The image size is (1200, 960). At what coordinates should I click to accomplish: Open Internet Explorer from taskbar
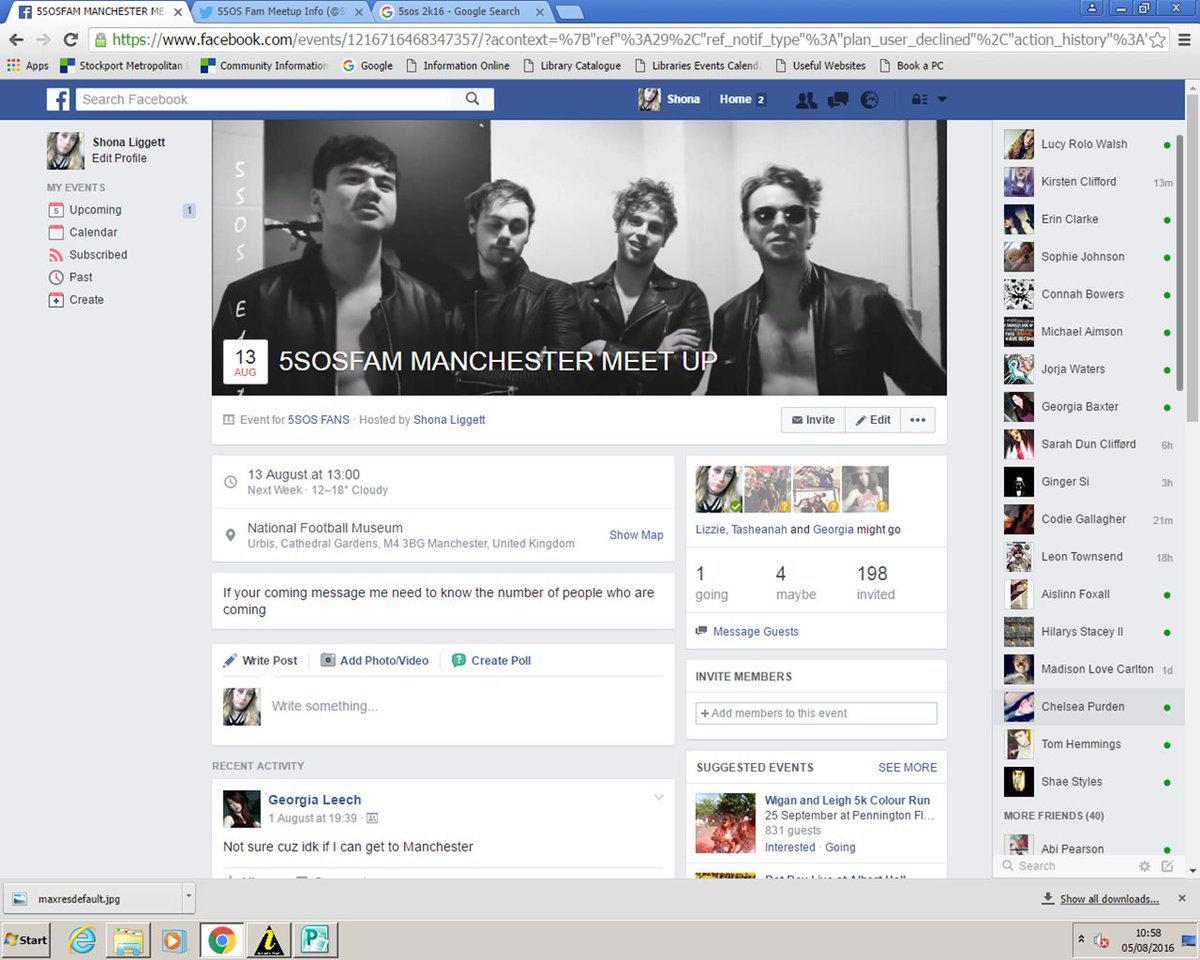point(82,940)
